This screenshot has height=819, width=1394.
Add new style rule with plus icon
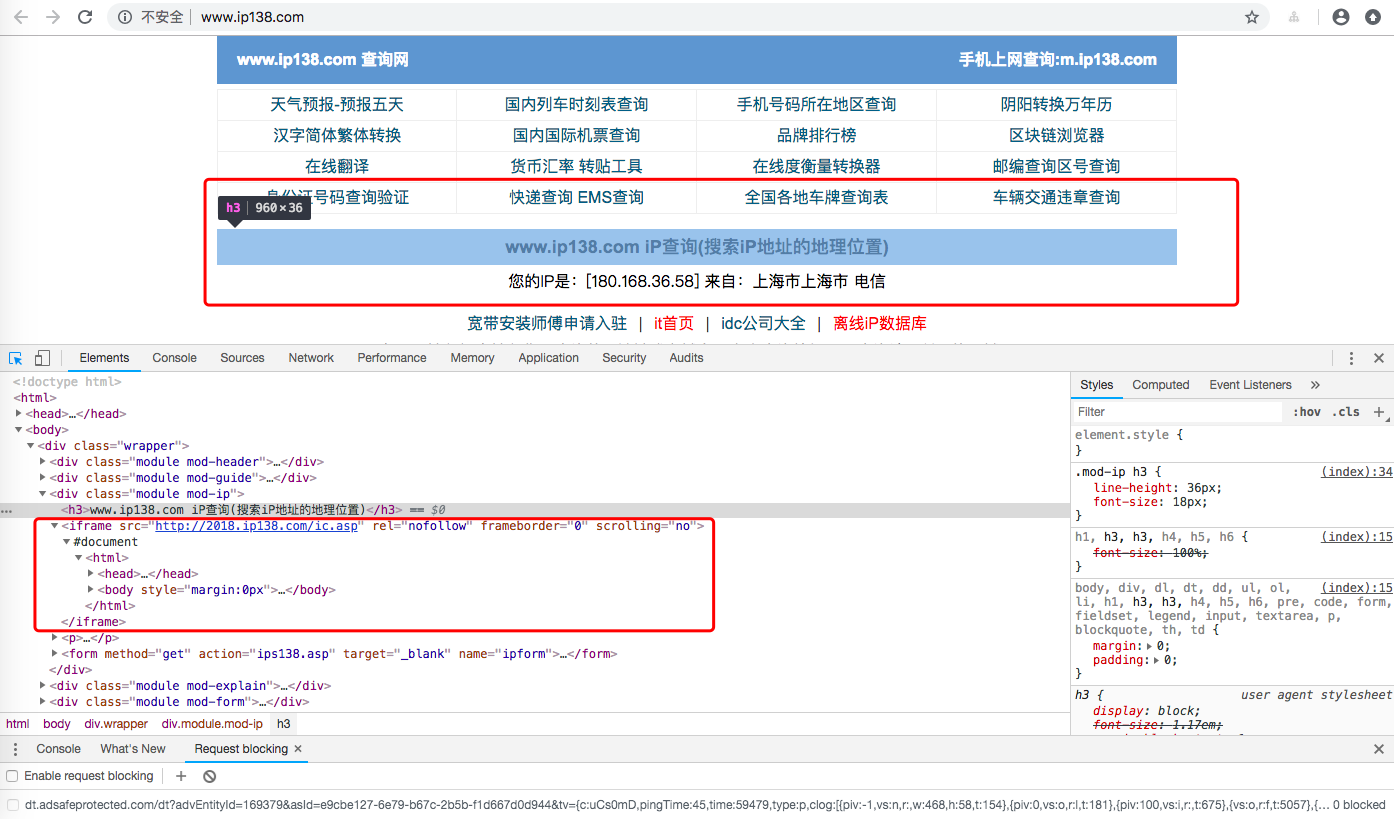point(1379,412)
